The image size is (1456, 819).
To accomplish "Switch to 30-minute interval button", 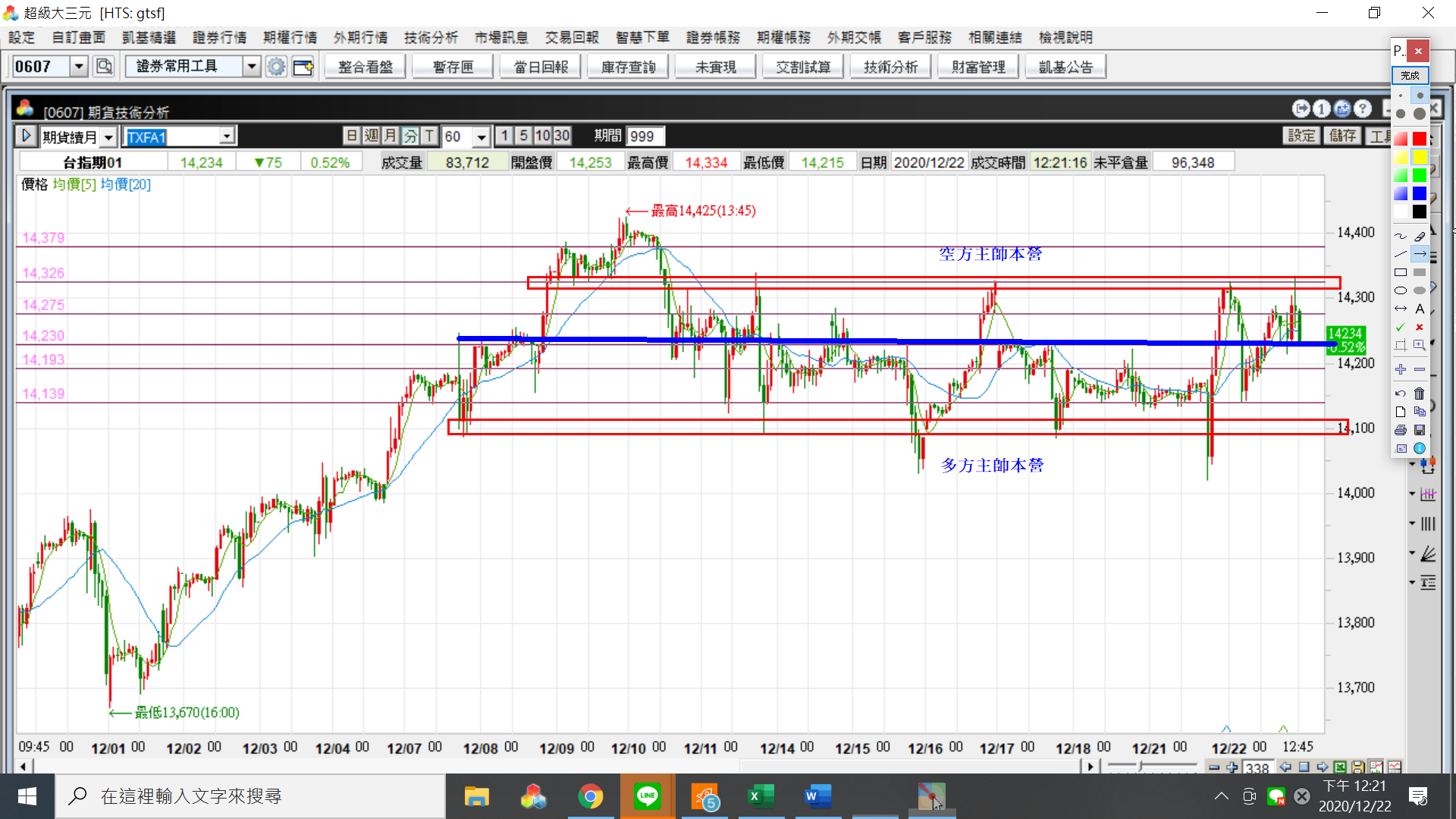I will pyautogui.click(x=561, y=136).
